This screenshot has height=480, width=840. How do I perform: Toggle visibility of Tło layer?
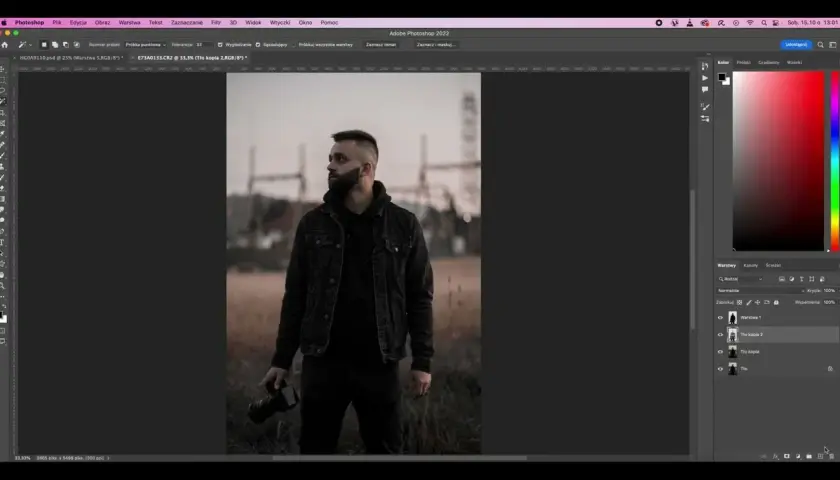pyautogui.click(x=720, y=369)
